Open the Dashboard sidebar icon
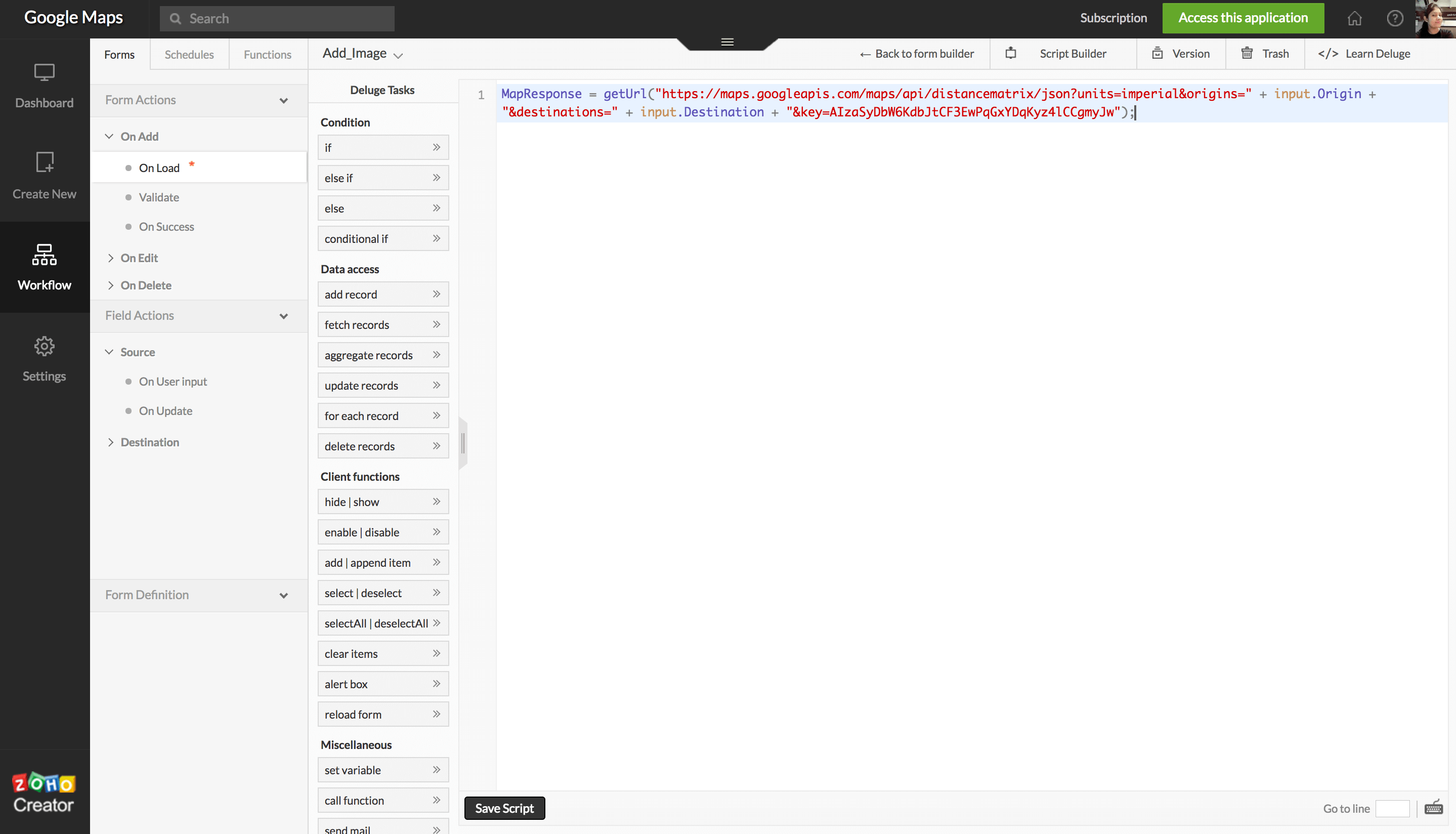This screenshot has height=834, width=1456. click(x=44, y=73)
